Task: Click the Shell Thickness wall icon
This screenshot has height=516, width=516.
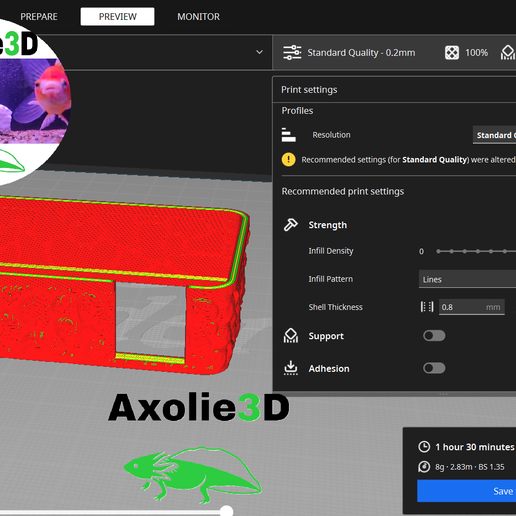Action: pyautogui.click(x=427, y=307)
